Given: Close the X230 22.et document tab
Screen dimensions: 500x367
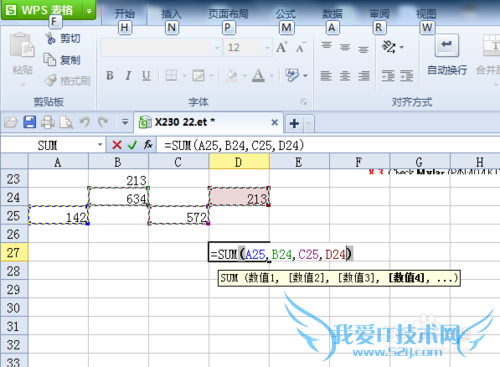Looking at the screenshot, I should tap(274, 122).
